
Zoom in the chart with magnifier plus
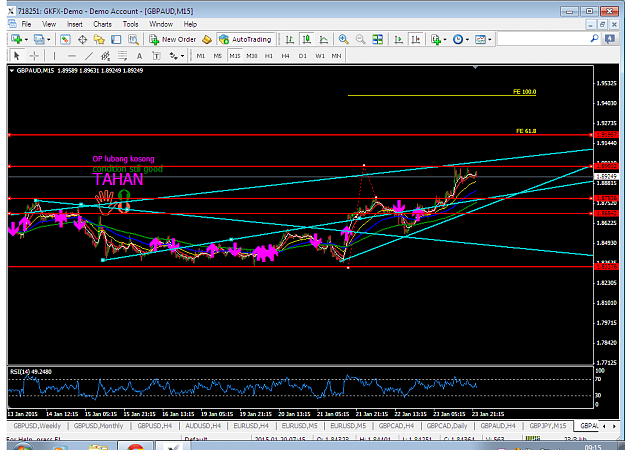pyautogui.click(x=343, y=39)
